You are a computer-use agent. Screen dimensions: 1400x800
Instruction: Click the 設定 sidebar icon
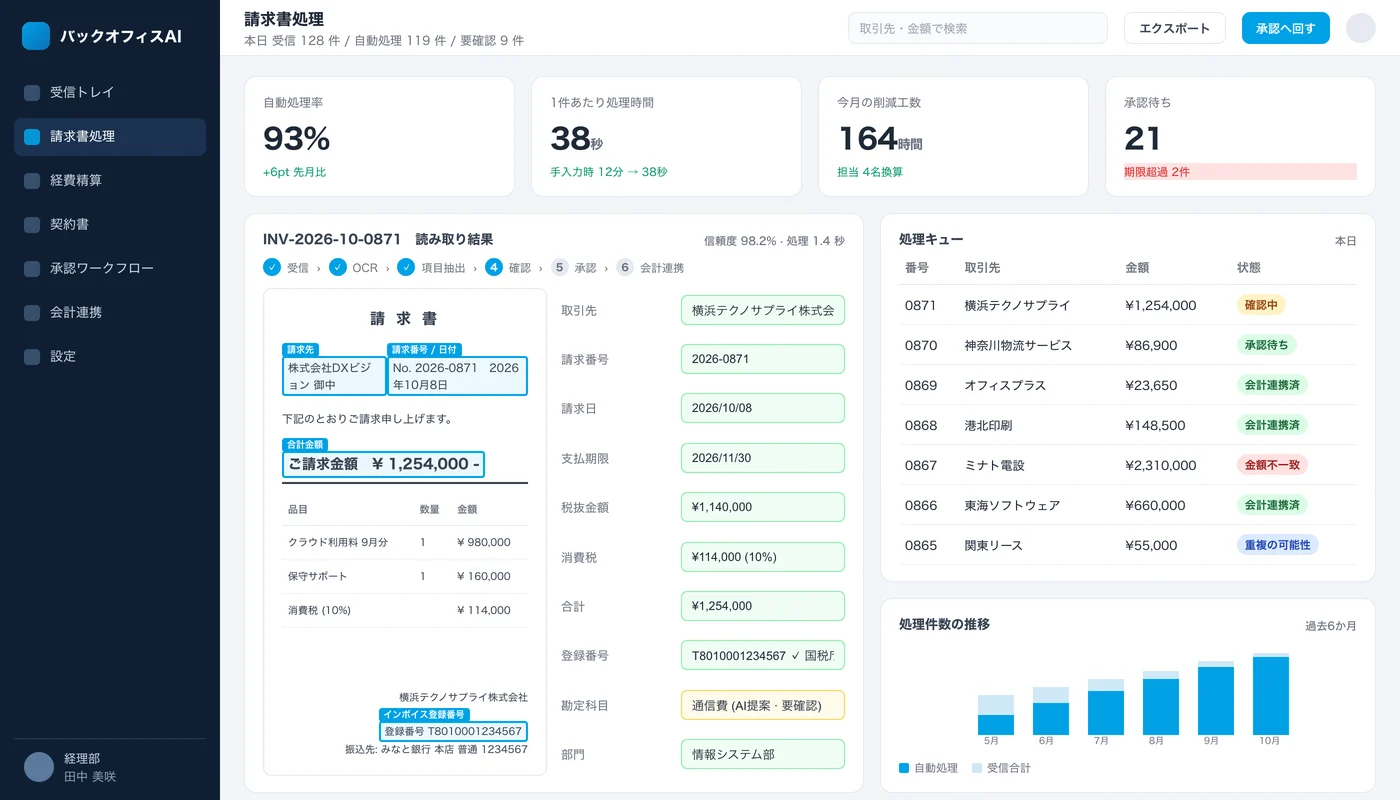32,357
